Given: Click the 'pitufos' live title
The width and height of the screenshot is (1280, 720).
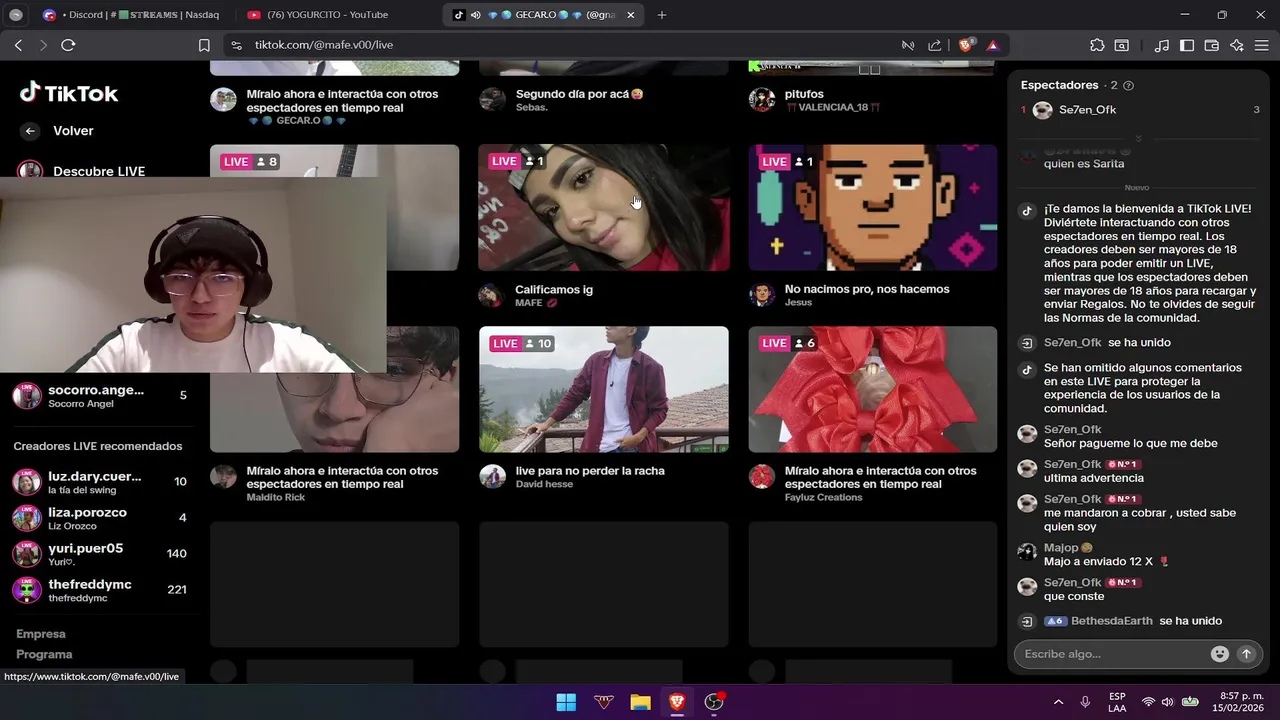Looking at the screenshot, I should click(x=804, y=94).
